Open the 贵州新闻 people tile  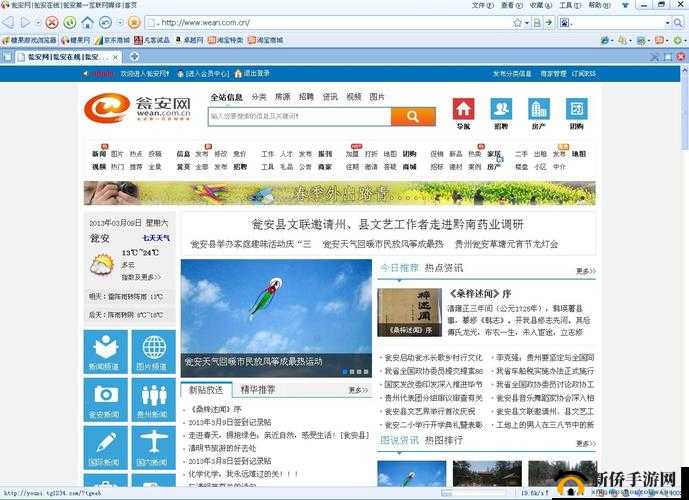(153, 400)
